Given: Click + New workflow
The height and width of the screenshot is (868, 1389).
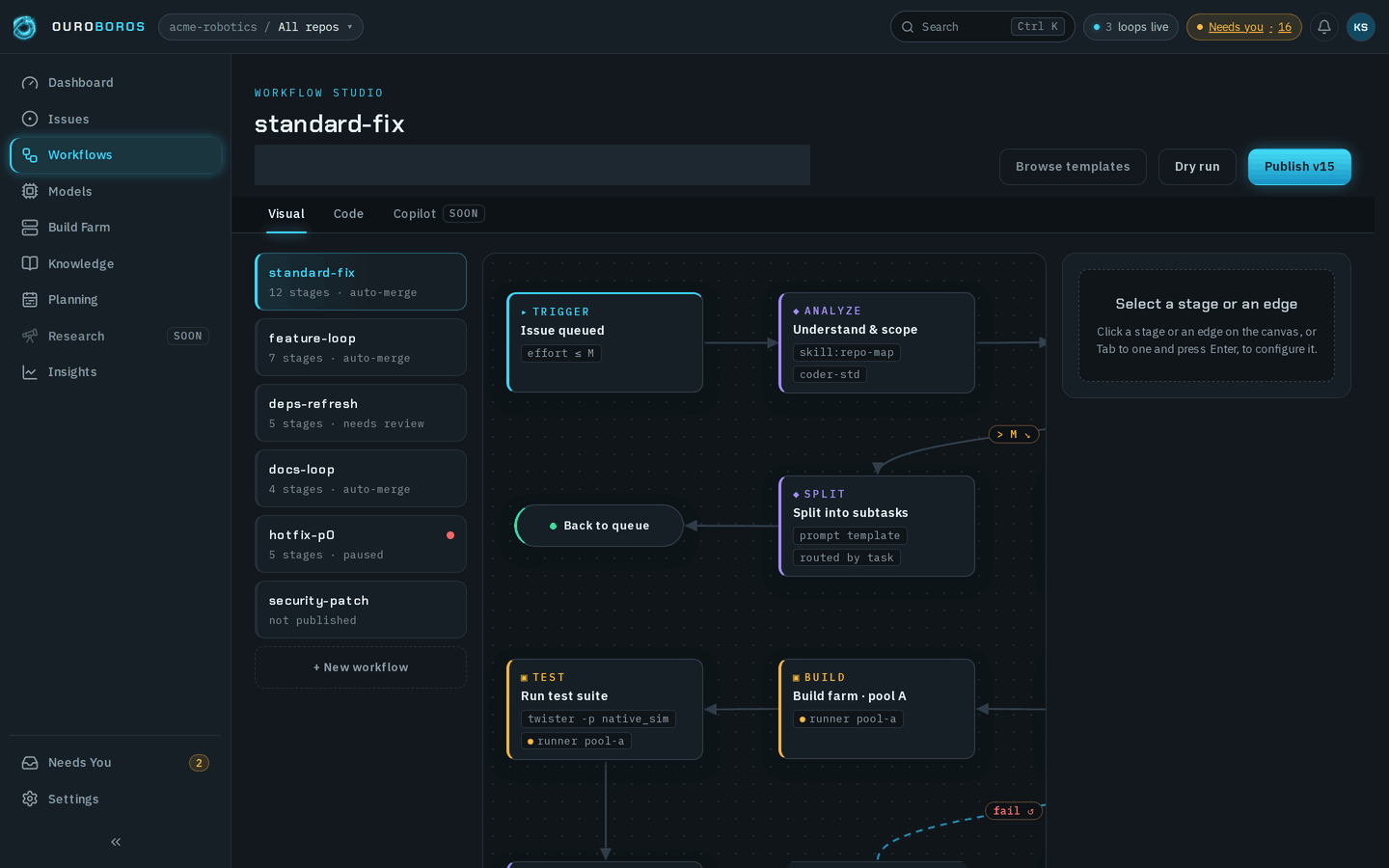Looking at the screenshot, I should pyautogui.click(x=361, y=667).
